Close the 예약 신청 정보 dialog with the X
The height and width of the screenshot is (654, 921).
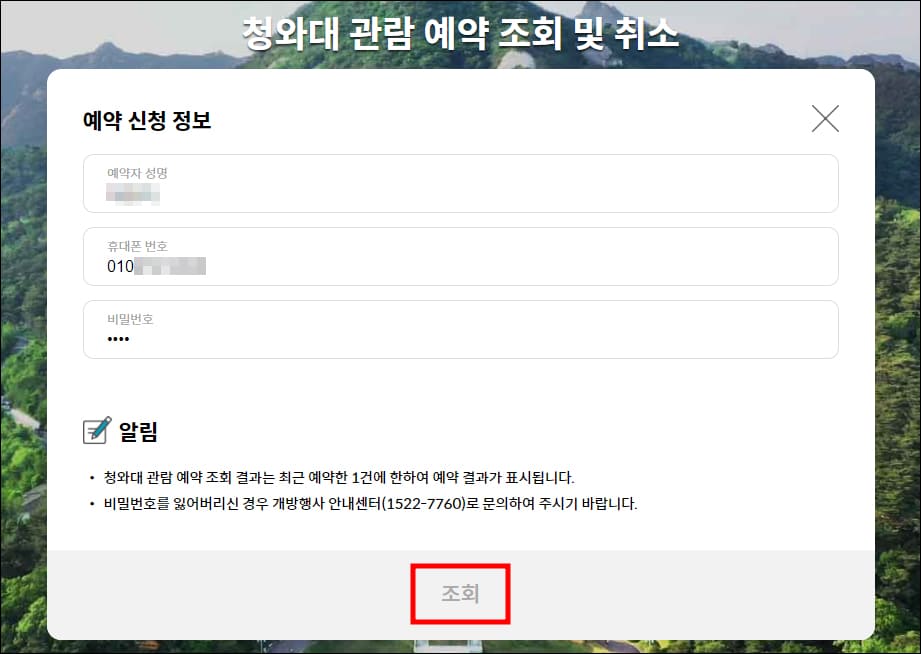point(825,119)
